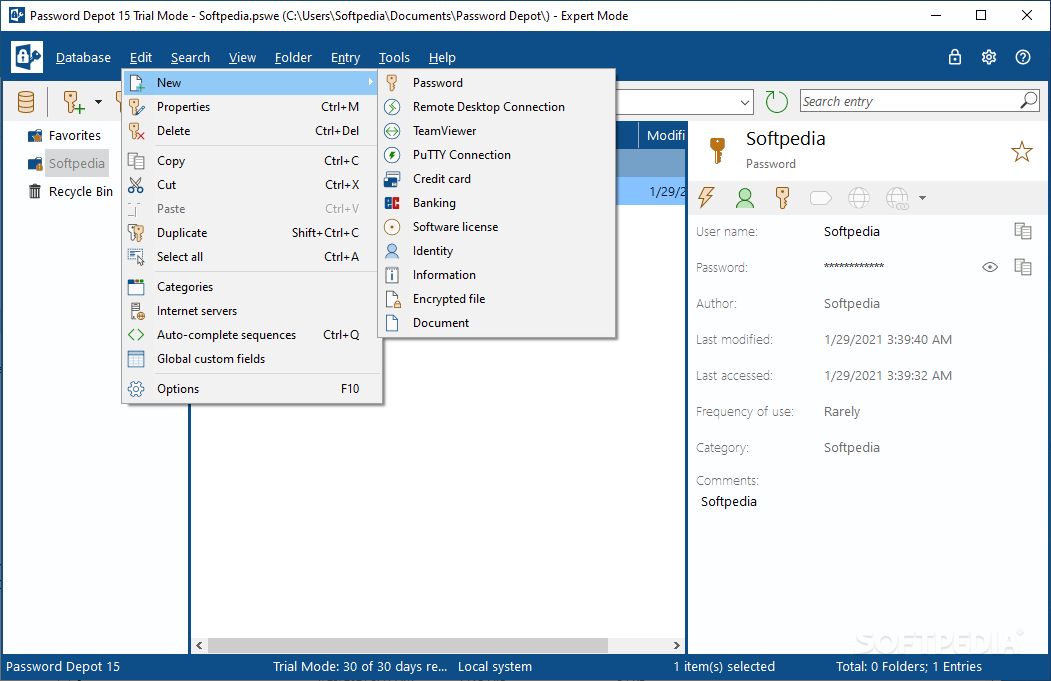Click the horizontal scrollbar thumb
Viewport: 1051px width, 681px height.
tap(408, 645)
